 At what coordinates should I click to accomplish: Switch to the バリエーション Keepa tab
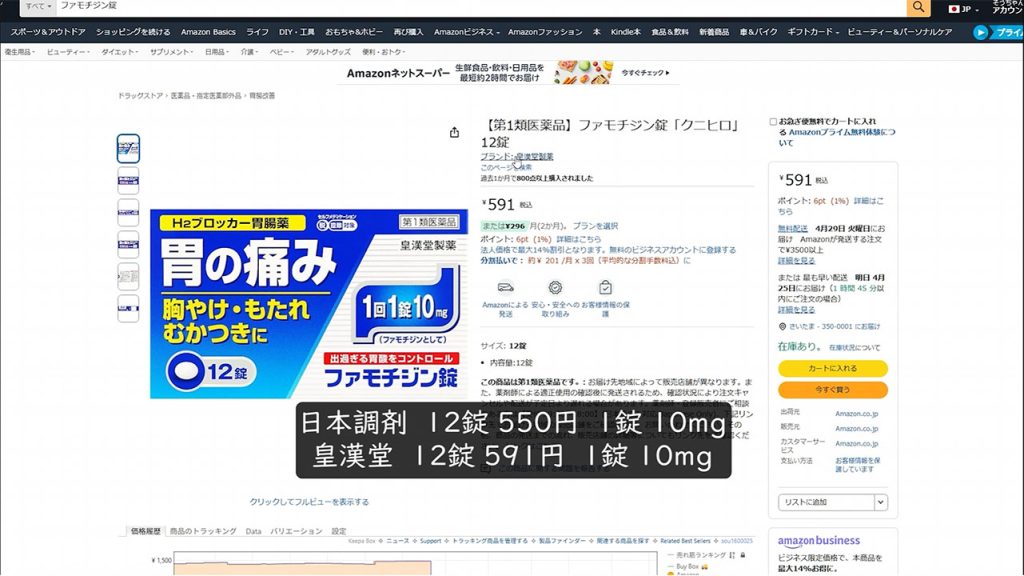pyautogui.click(x=297, y=531)
